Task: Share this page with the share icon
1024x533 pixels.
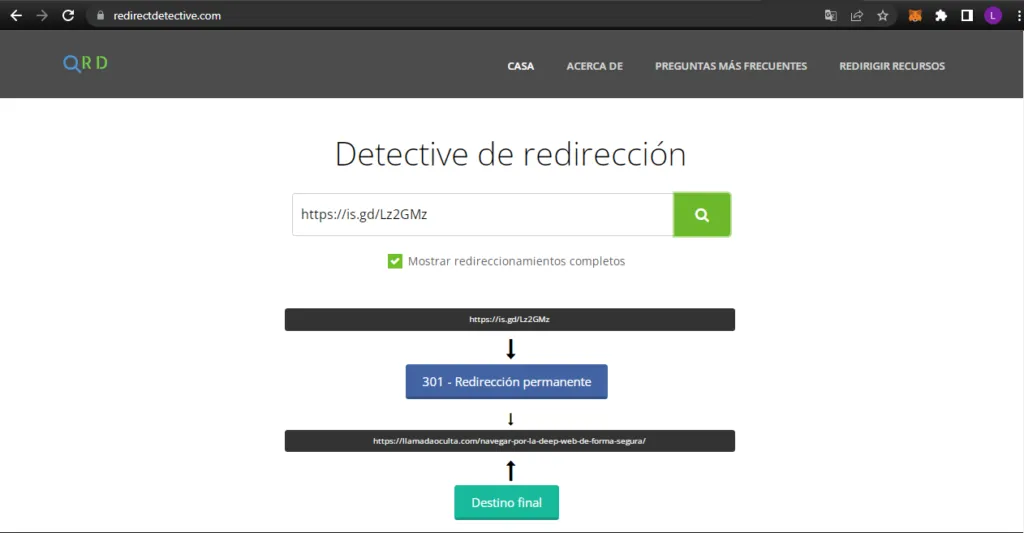Action: pos(857,16)
